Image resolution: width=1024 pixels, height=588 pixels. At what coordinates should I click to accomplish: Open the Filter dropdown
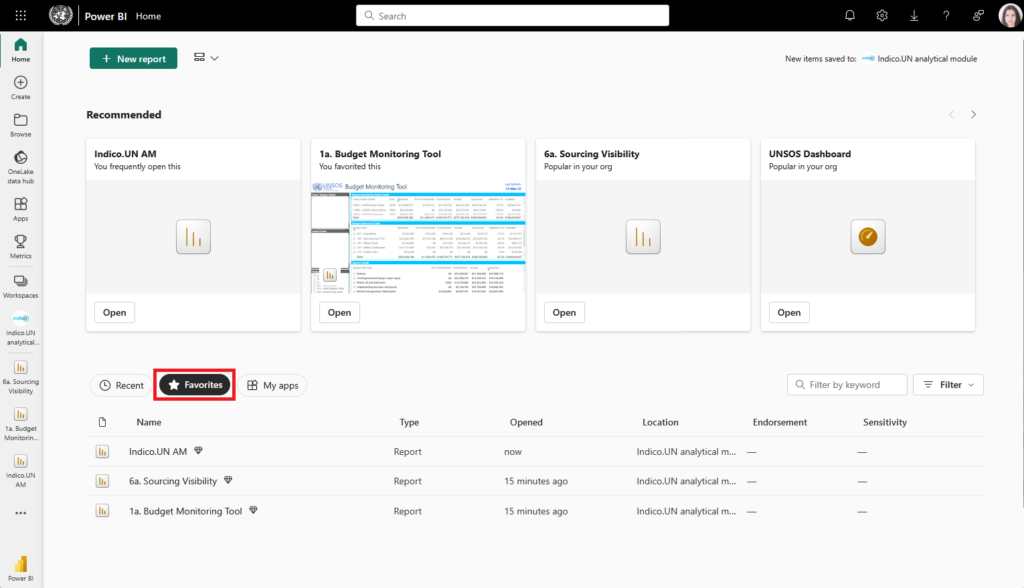948,385
